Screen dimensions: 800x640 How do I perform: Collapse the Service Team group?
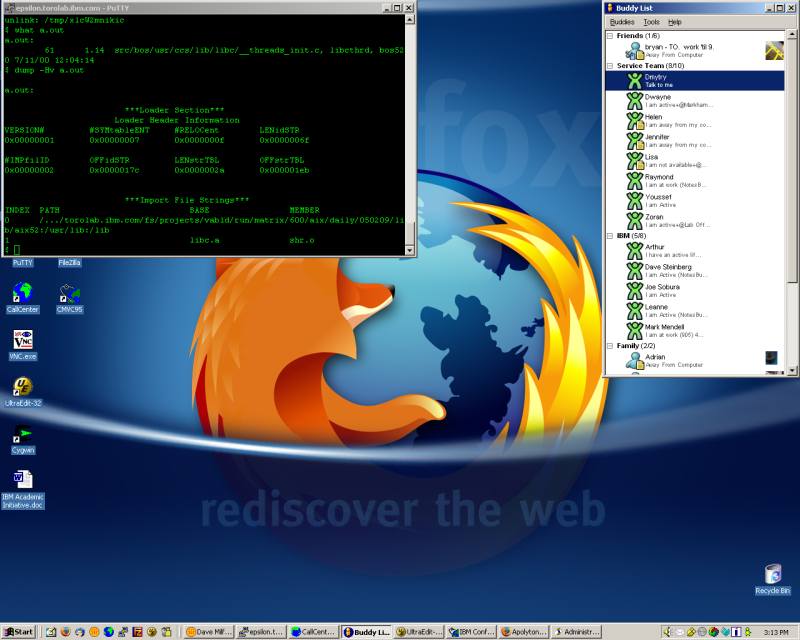[610, 66]
